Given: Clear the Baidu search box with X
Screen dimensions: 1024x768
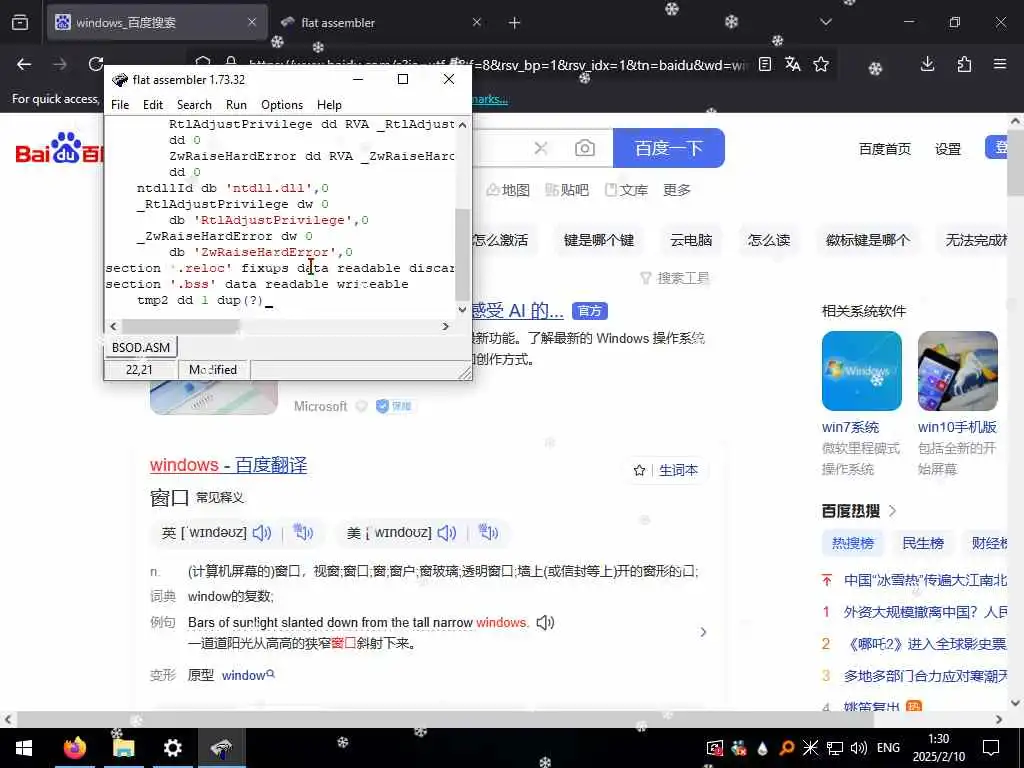Looking at the screenshot, I should 541,148.
